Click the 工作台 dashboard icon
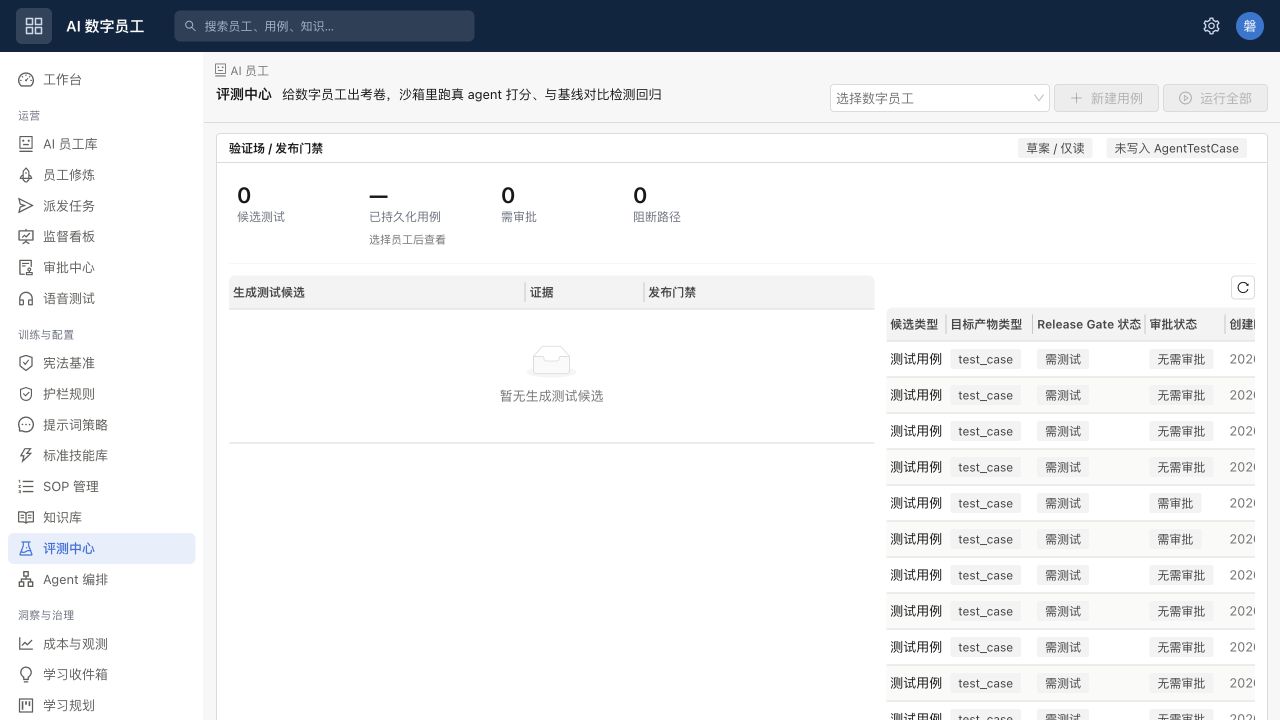Viewport: 1280px width, 720px height. coord(26,80)
